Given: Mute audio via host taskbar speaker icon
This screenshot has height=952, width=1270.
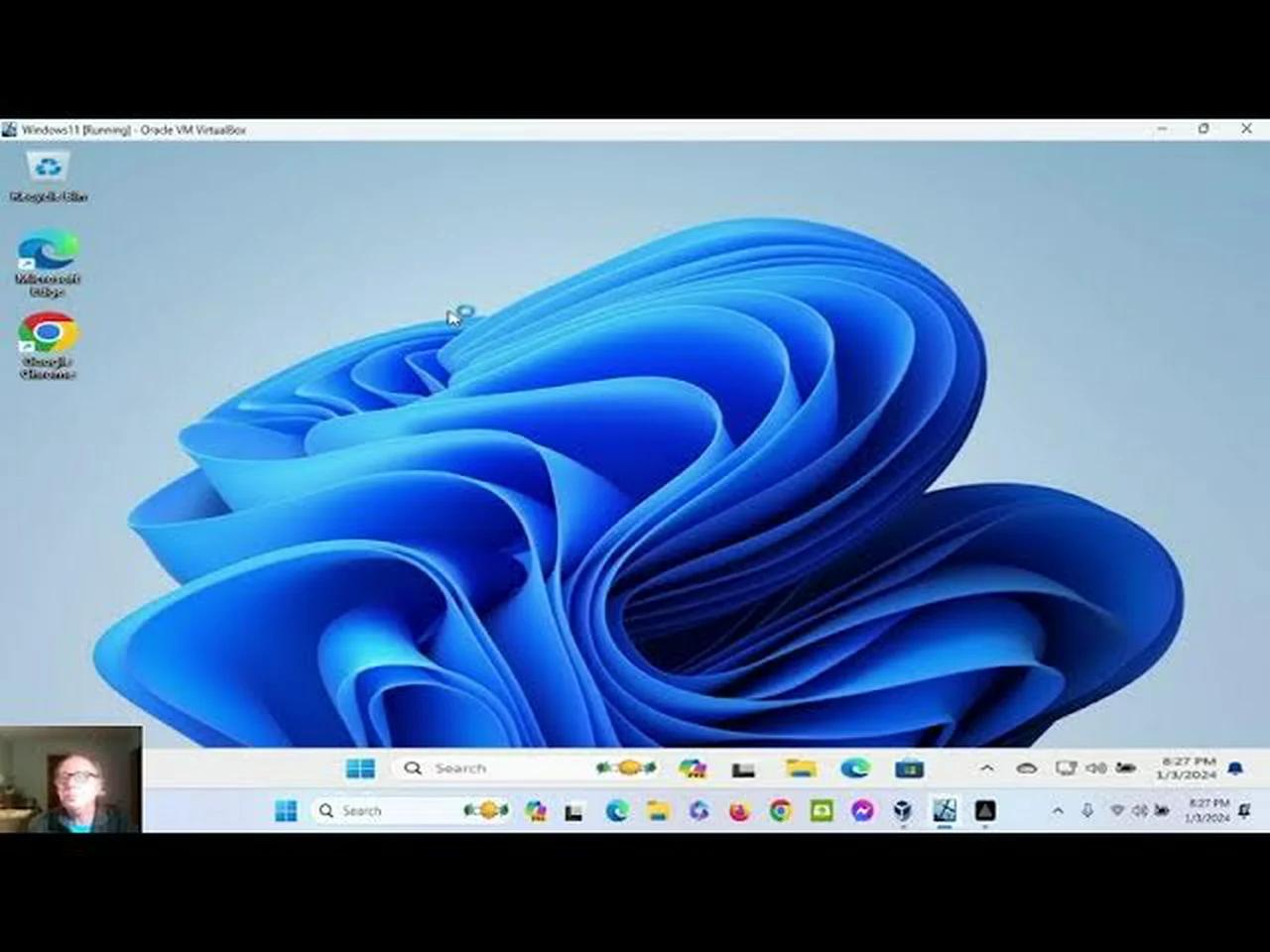Looking at the screenshot, I should pyautogui.click(x=1143, y=810).
